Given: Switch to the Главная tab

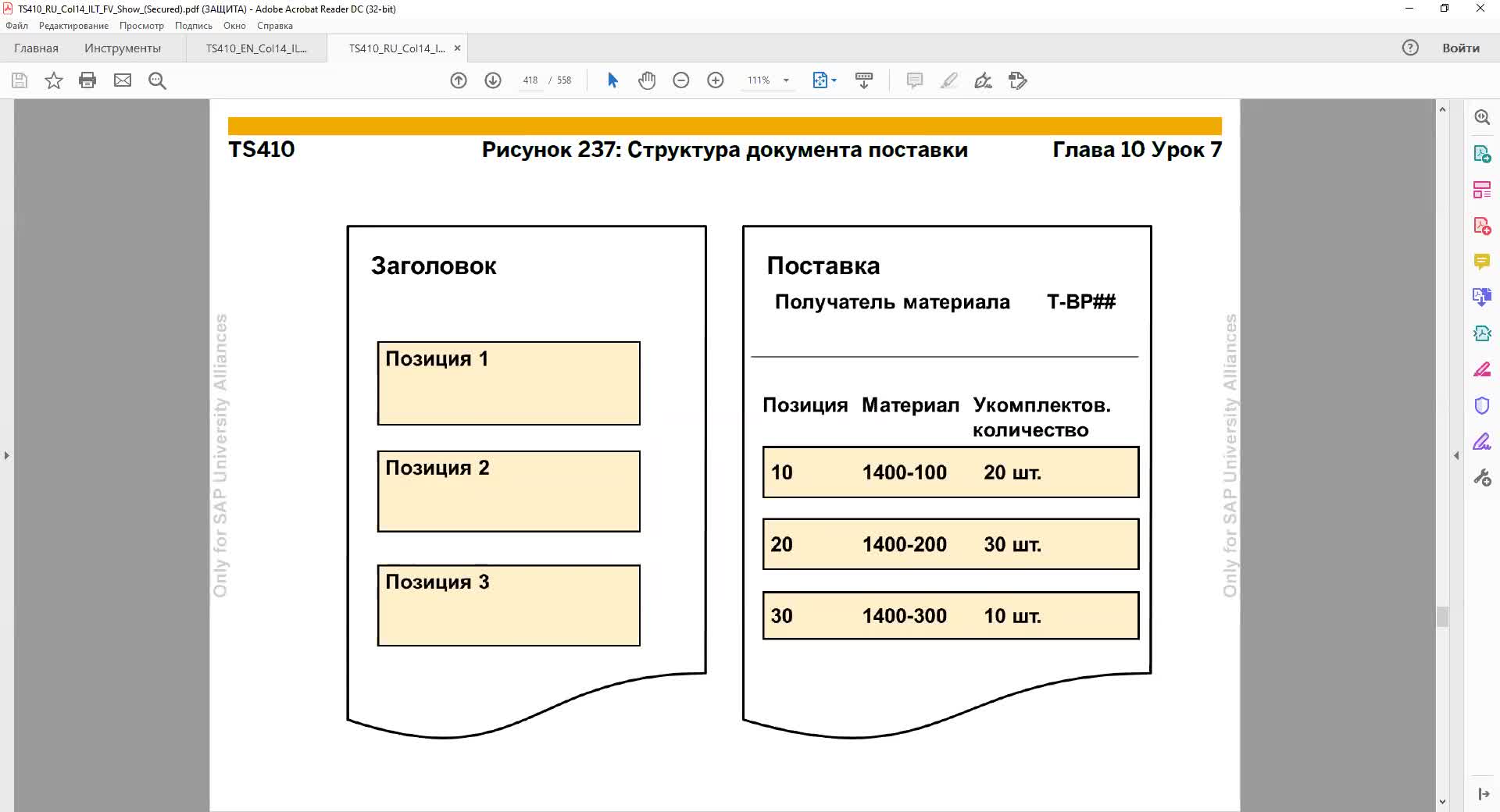Looking at the screenshot, I should (36, 48).
